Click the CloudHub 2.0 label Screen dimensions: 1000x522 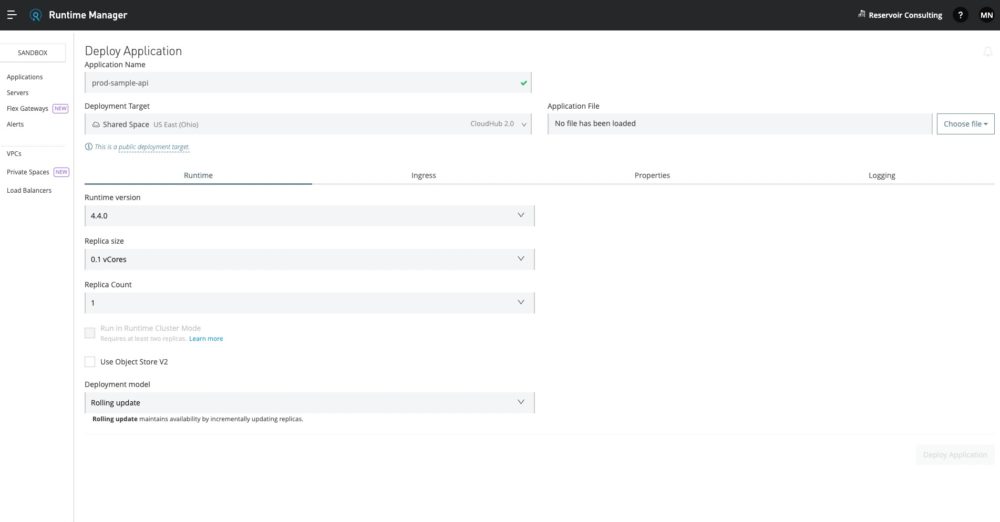coord(492,124)
